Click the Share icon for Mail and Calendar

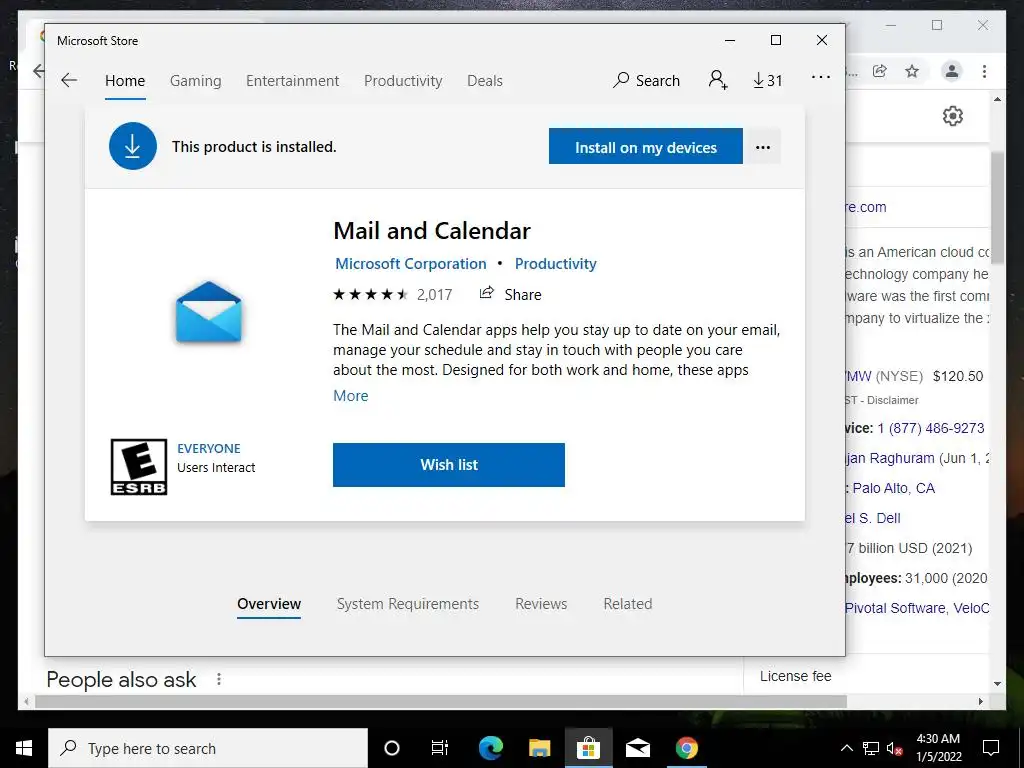point(487,293)
